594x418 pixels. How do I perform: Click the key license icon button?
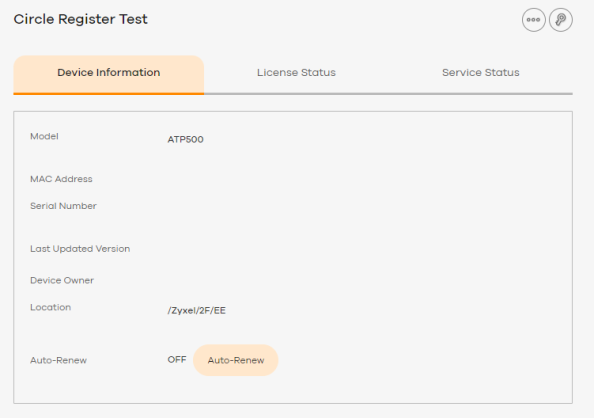pyautogui.click(x=561, y=20)
